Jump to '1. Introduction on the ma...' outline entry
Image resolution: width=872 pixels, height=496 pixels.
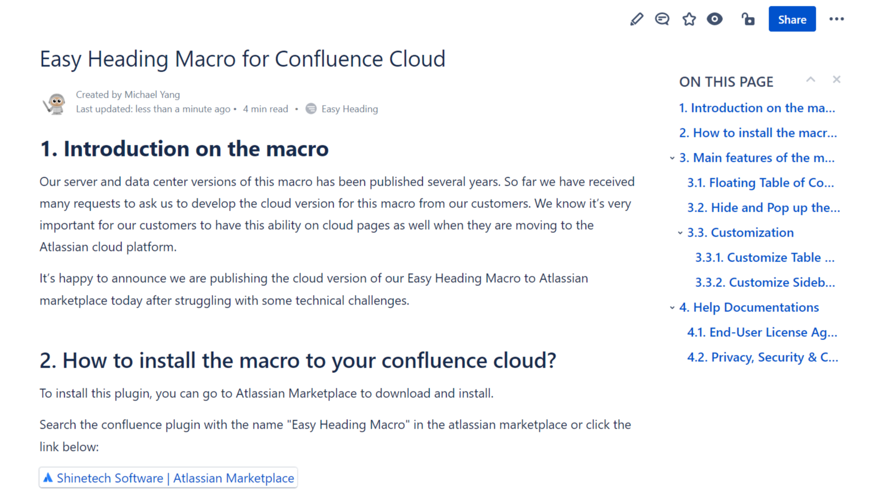tap(757, 108)
